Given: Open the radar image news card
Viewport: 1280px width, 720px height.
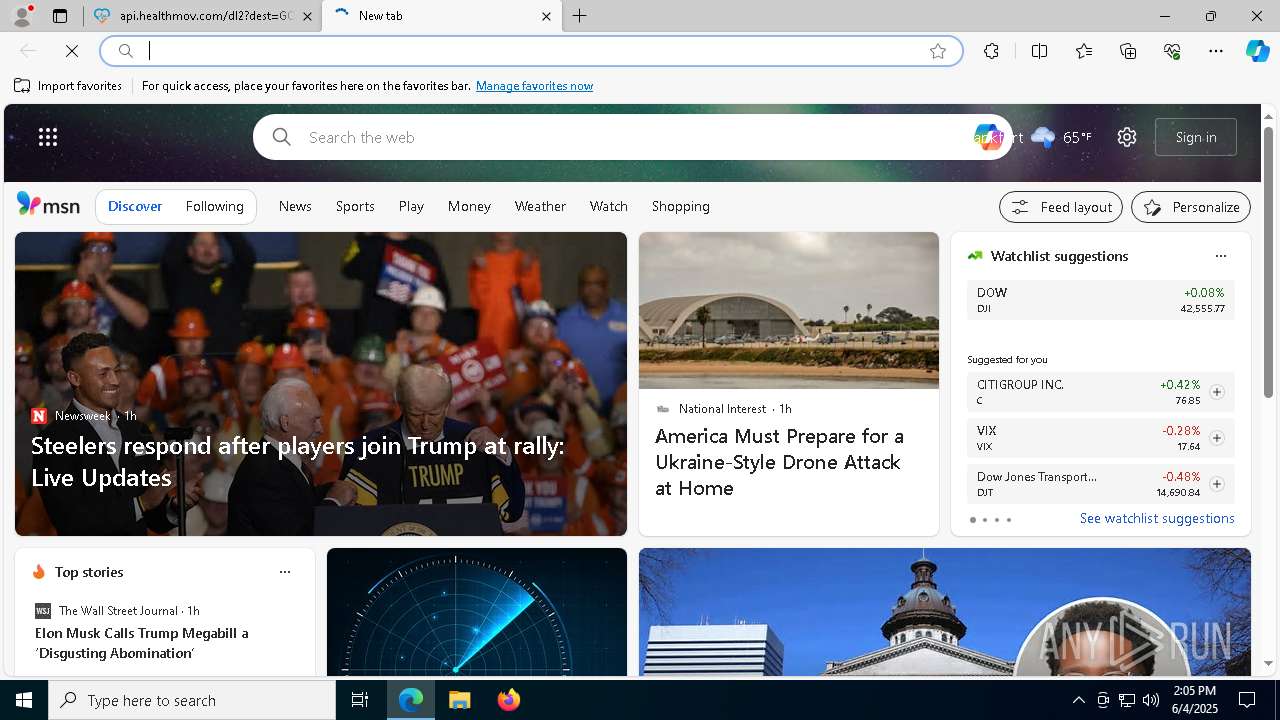Looking at the screenshot, I should click(477, 612).
